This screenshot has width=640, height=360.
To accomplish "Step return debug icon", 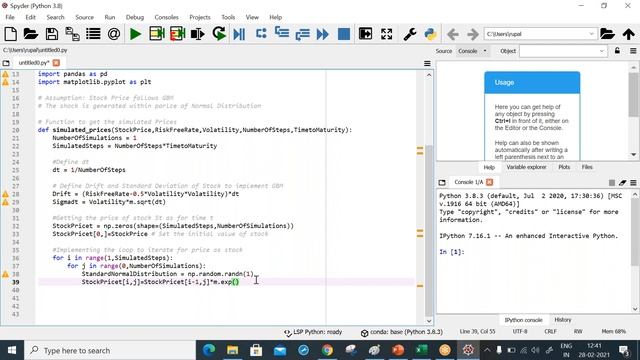I will (302, 34).
